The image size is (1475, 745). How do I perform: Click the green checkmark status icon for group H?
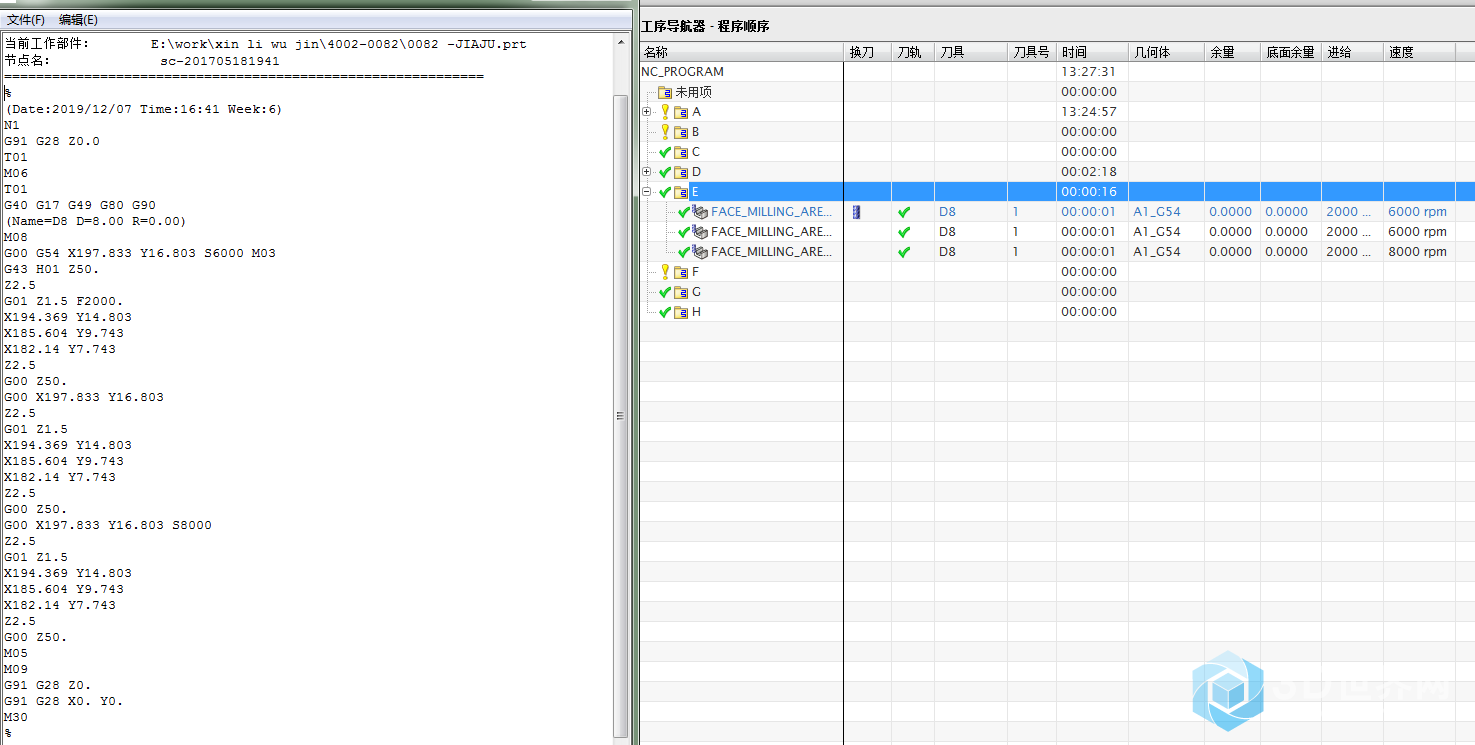pos(665,312)
